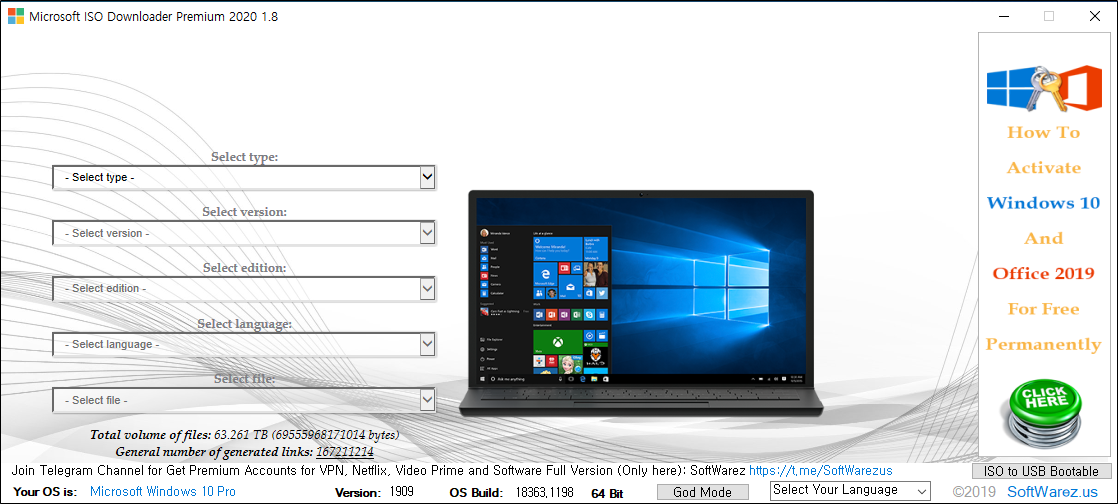The width and height of the screenshot is (1118, 504).
Task: Minimize the ISO Downloader window
Action: [x=1004, y=16]
